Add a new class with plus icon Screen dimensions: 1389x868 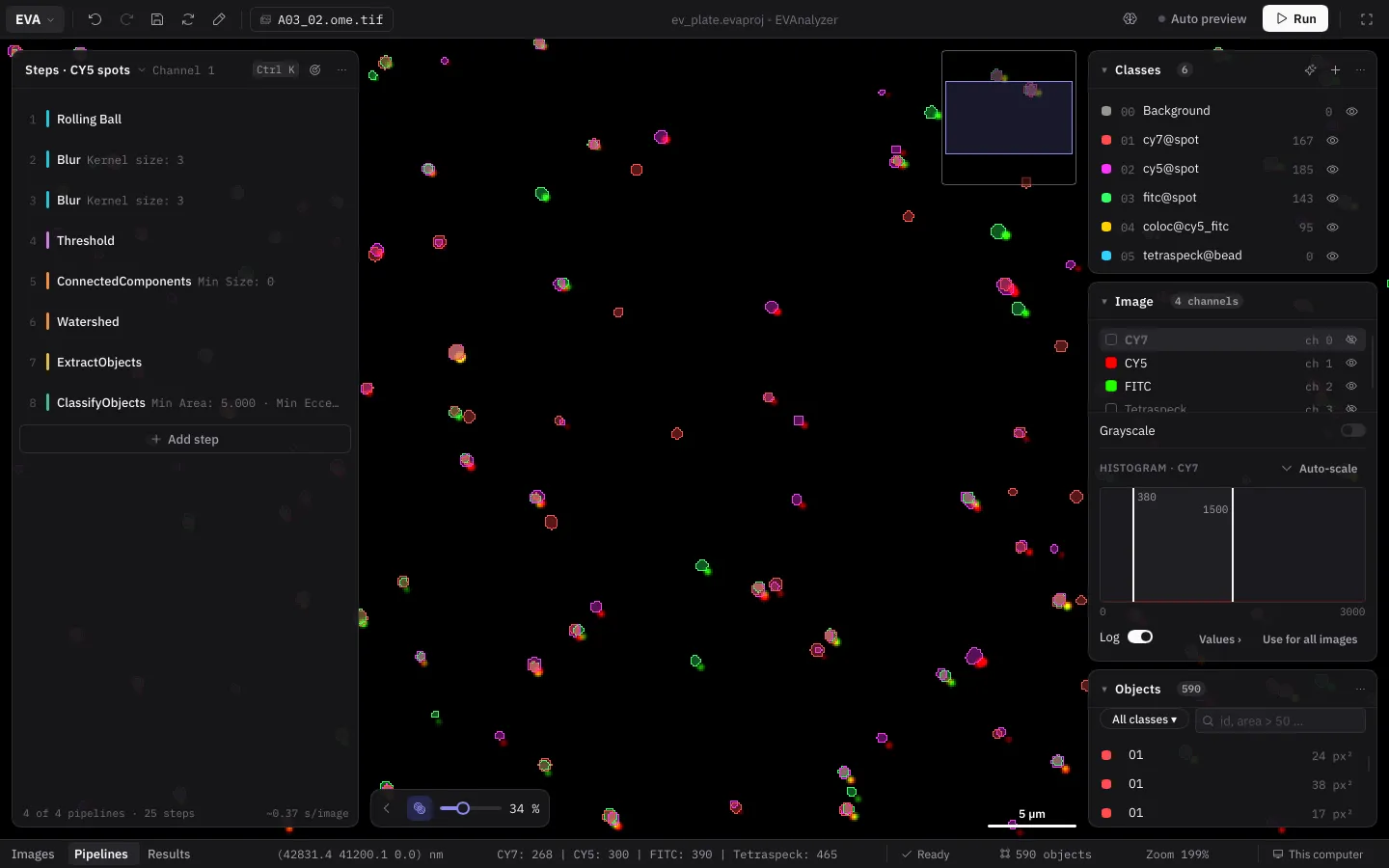tap(1336, 70)
